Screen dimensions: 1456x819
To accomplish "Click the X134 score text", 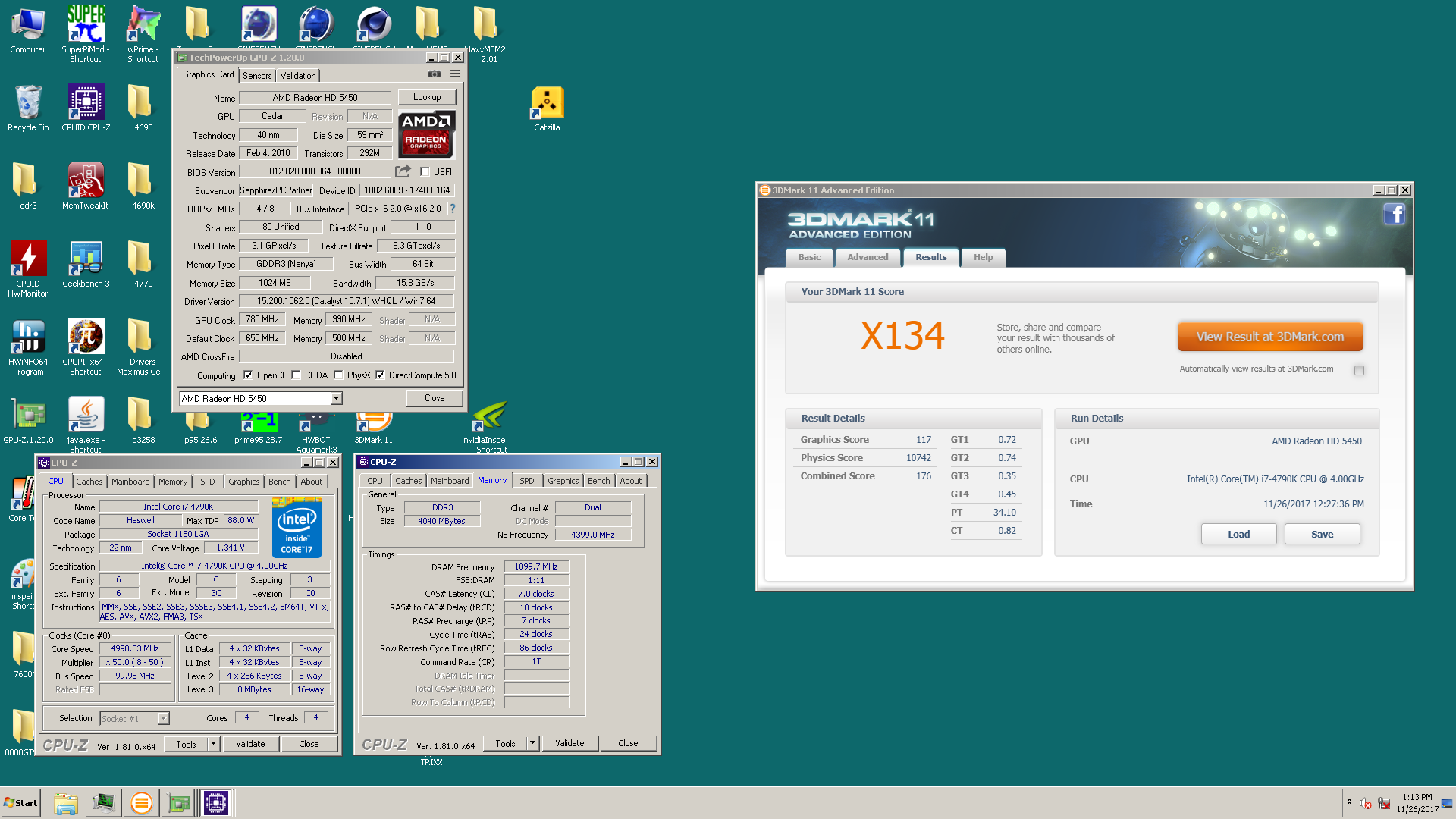I will coord(902,336).
